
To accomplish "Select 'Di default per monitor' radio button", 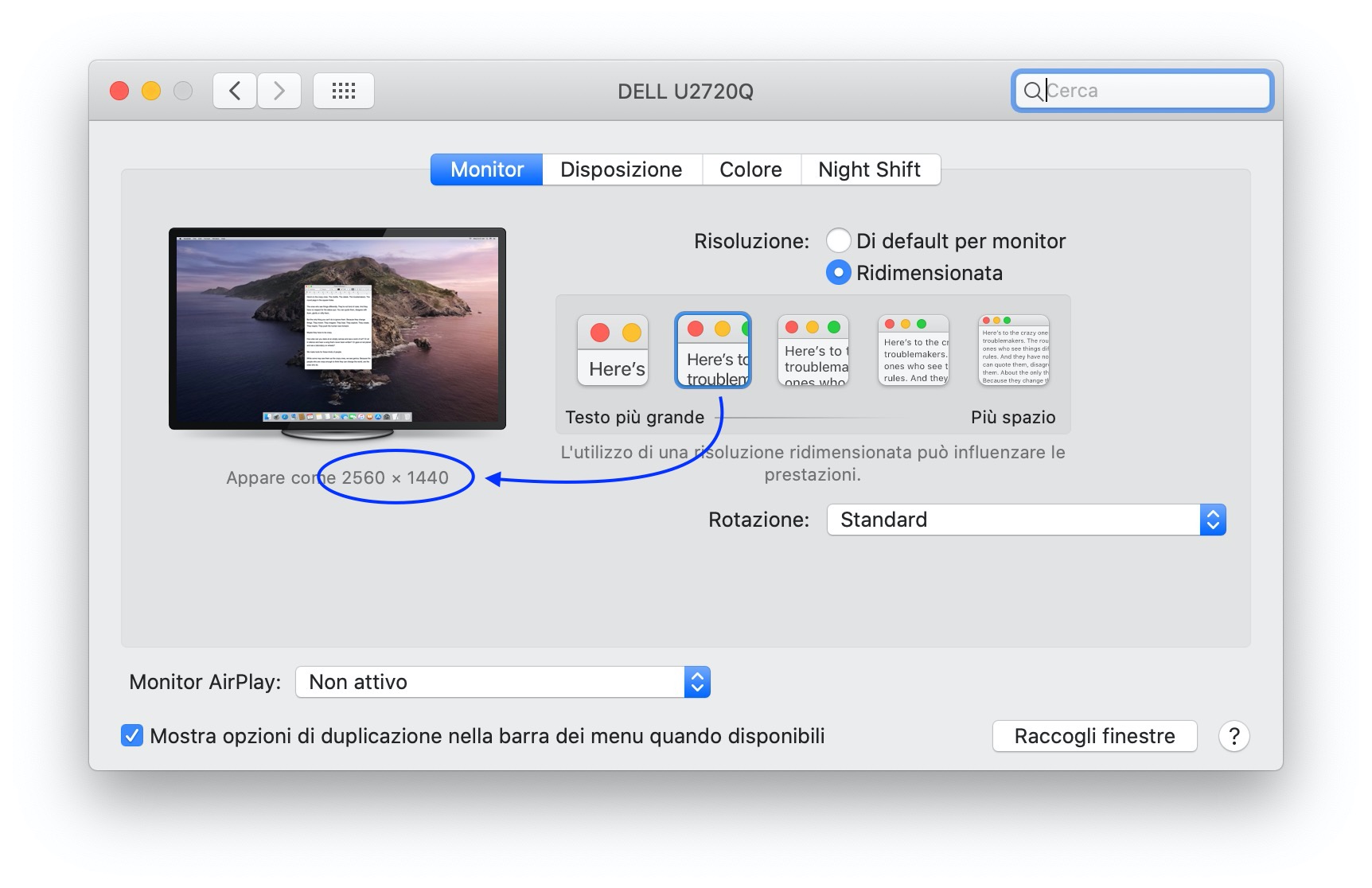I will point(838,240).
